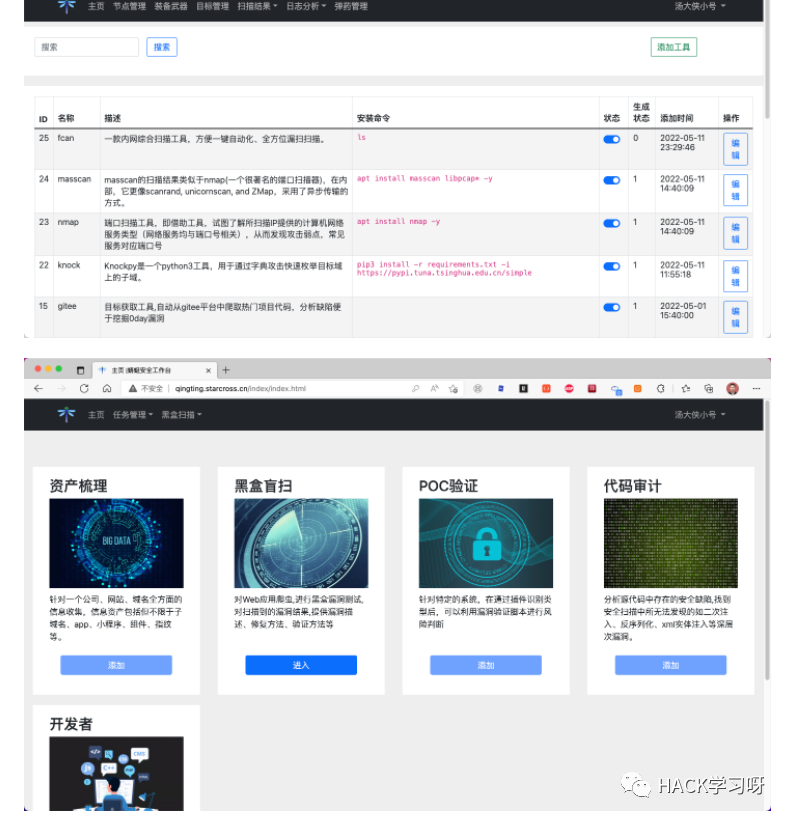Click the key/password icon in address bar
The image size is (790, 820).
pos(416,389)
